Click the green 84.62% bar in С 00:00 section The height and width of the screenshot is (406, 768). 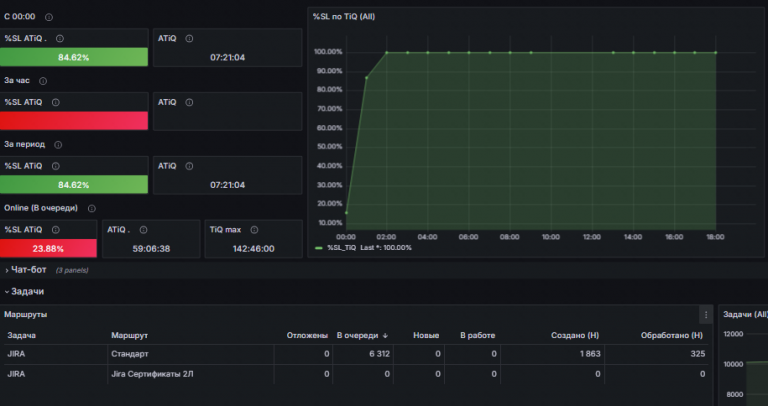click(74, 57)
